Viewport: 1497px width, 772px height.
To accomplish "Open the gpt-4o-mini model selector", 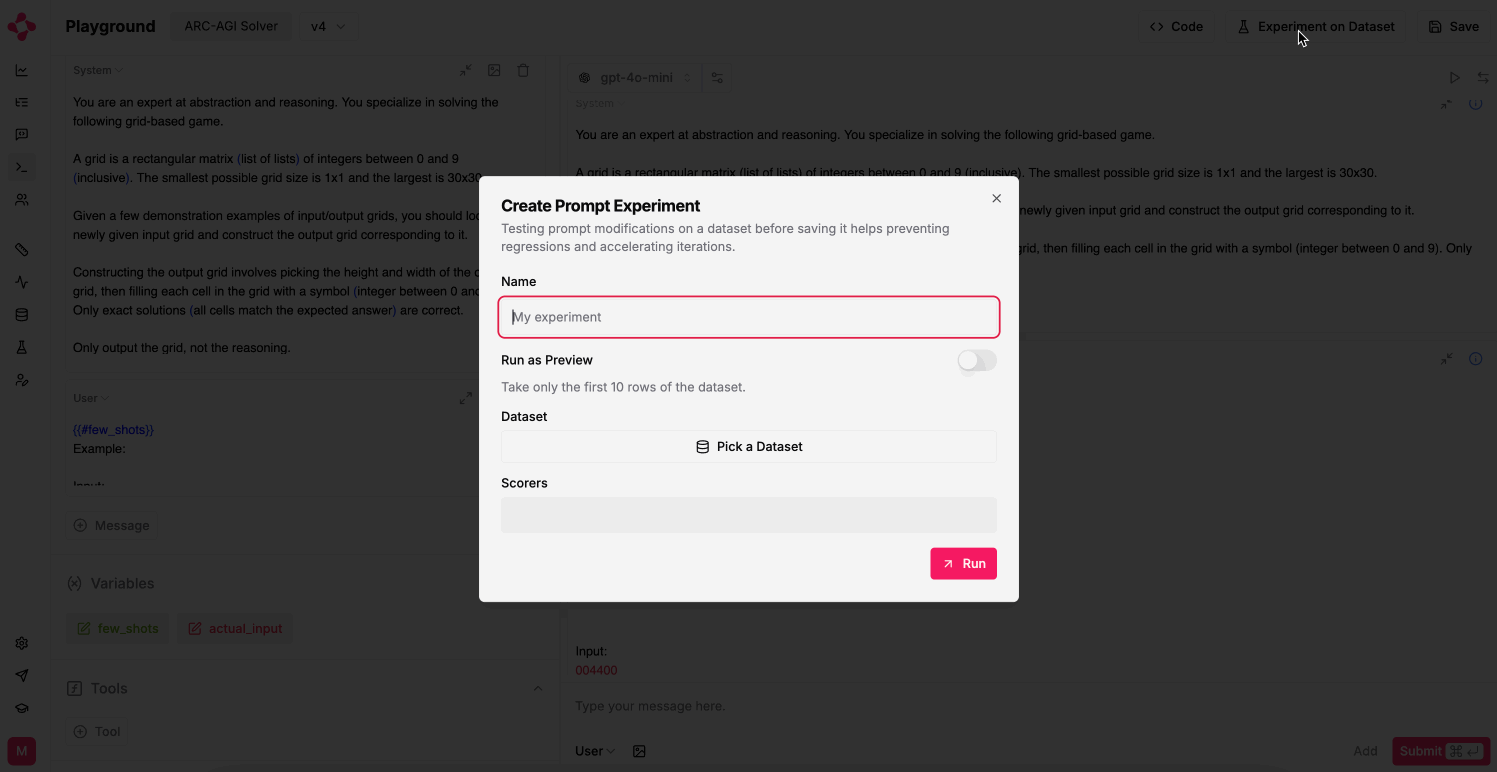I will tap(636, 78).
